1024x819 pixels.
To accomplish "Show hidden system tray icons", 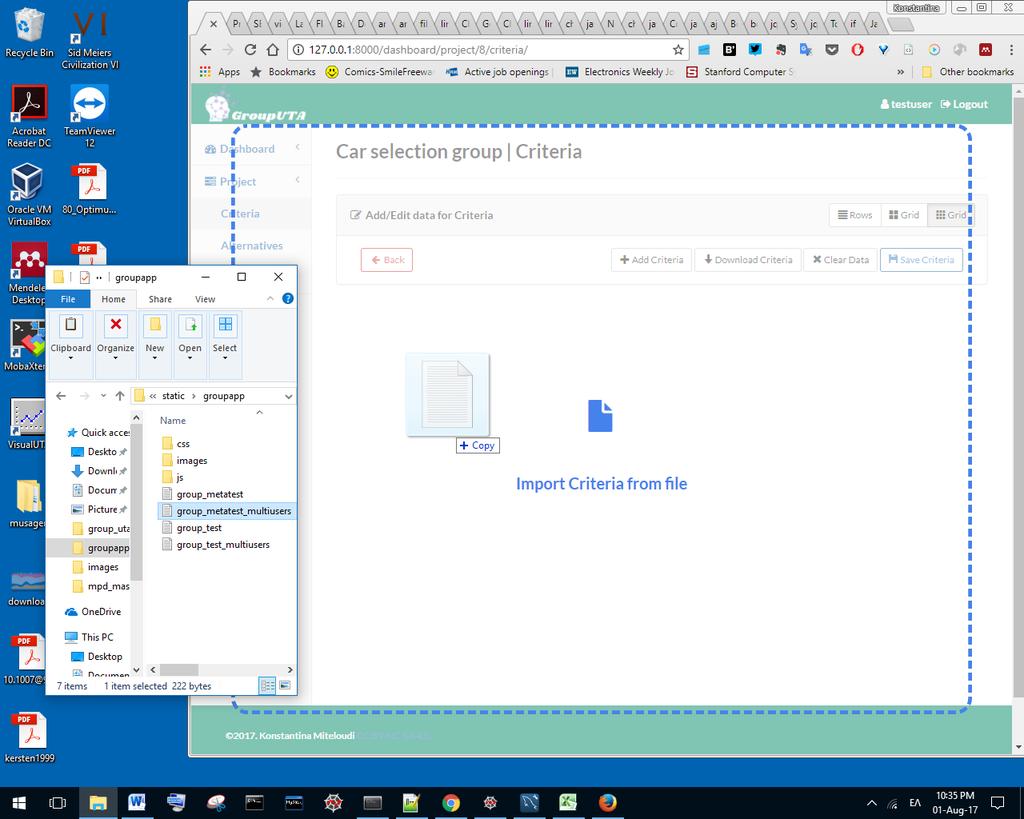I will pyautogui.click(x=871, y=803).
